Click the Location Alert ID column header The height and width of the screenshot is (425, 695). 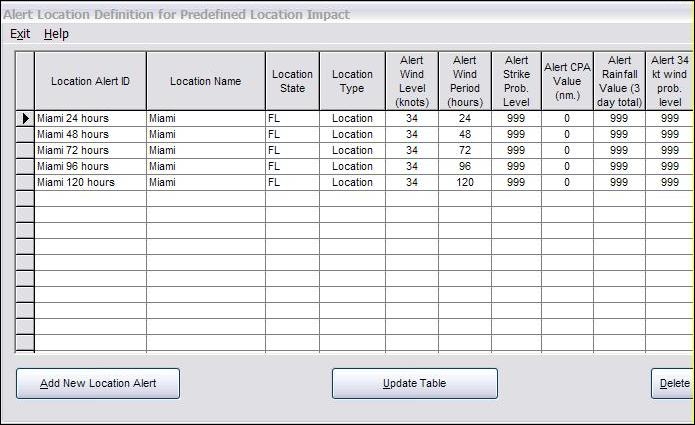(x=90, y=81)
